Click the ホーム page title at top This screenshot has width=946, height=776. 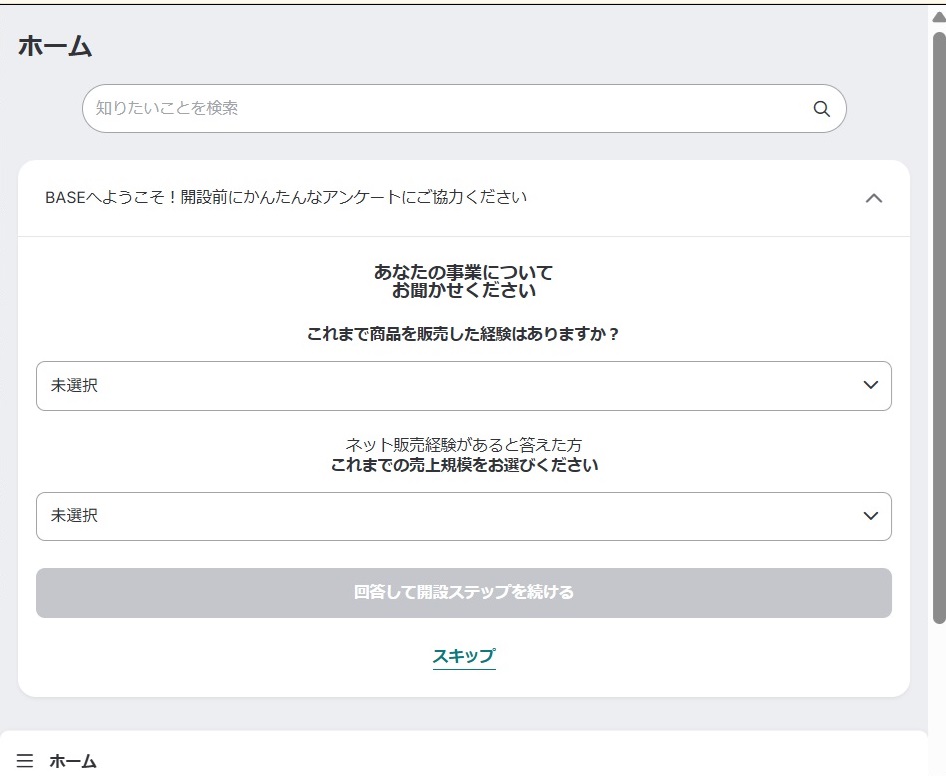tap(55, 46)
